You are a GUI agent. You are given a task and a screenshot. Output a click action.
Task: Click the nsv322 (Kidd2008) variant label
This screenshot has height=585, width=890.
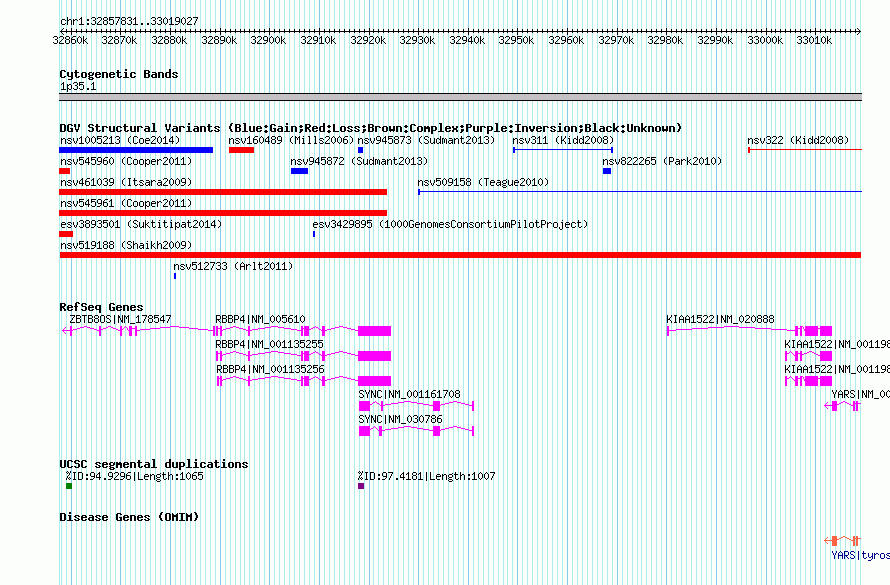click(x=798, y=140)
